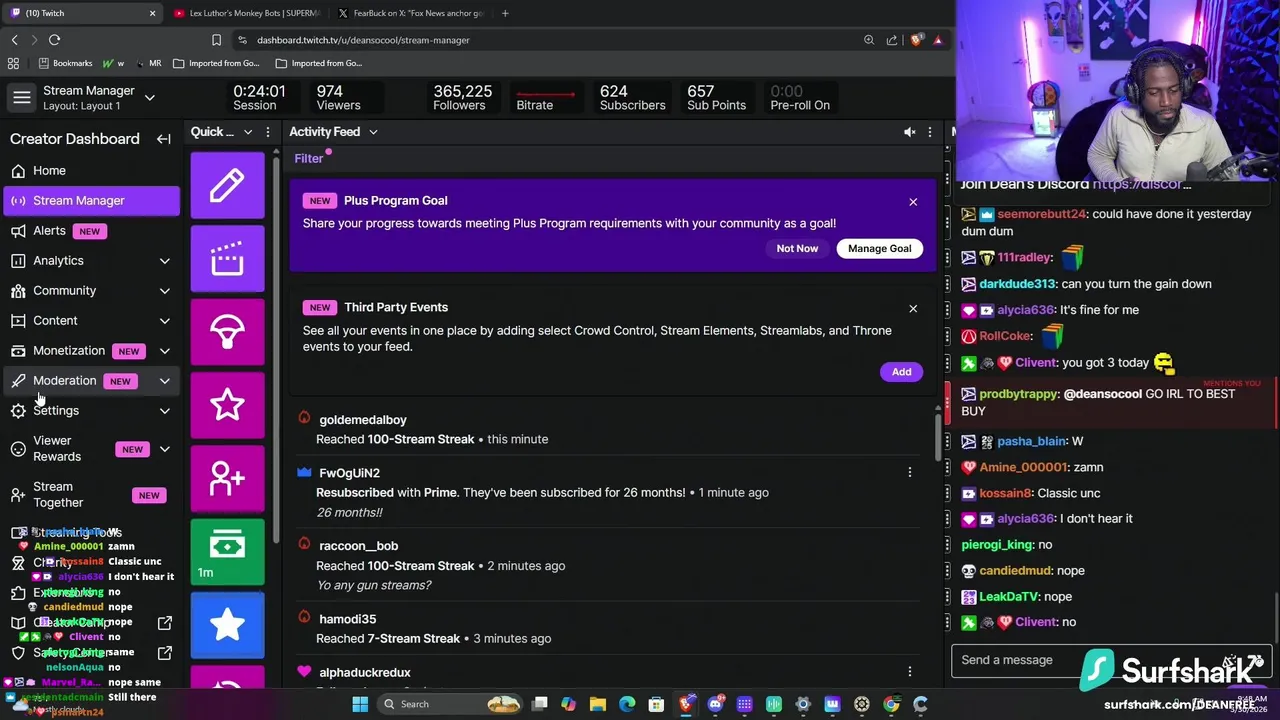Click the 974 Viewers stat

pos(338,97)
